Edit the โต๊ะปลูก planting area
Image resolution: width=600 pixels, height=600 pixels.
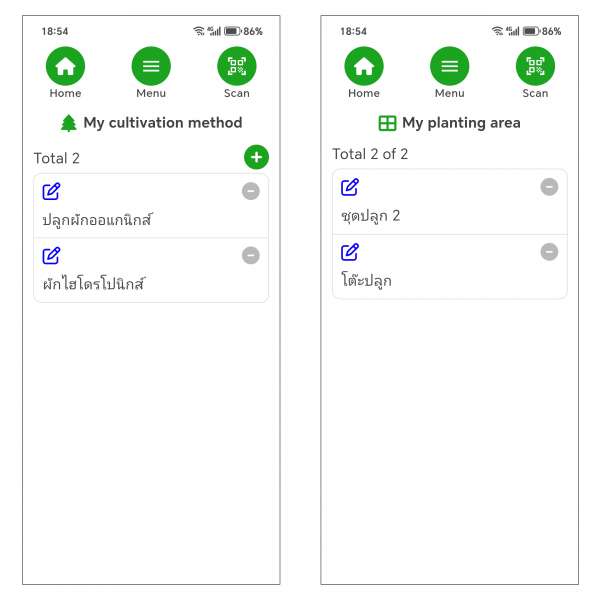point(350,251)
